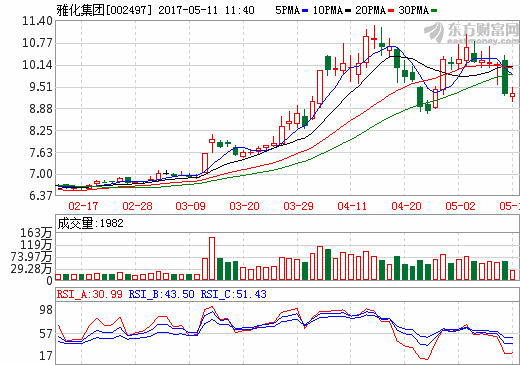Click the RSI axis value 17
Screen dimensions: 520x365
coord(46,356)
